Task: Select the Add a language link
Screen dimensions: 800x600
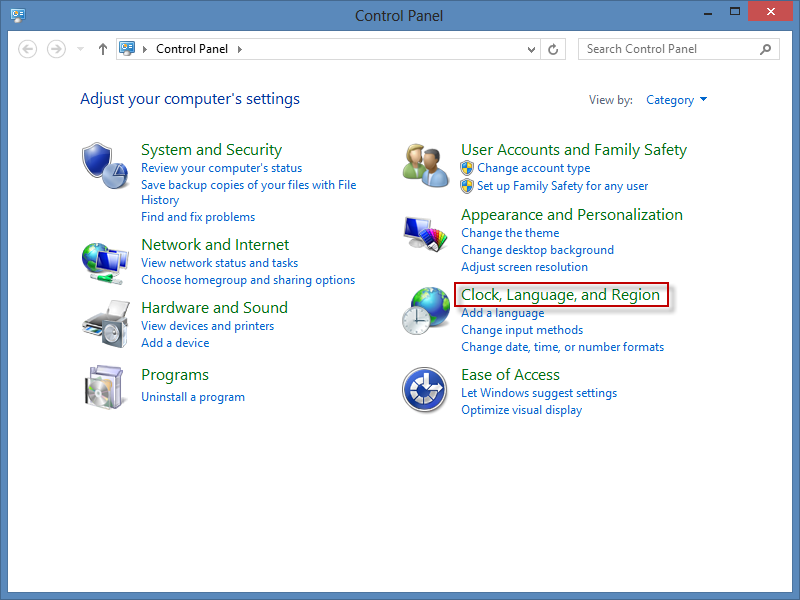Action: (502, 313)
